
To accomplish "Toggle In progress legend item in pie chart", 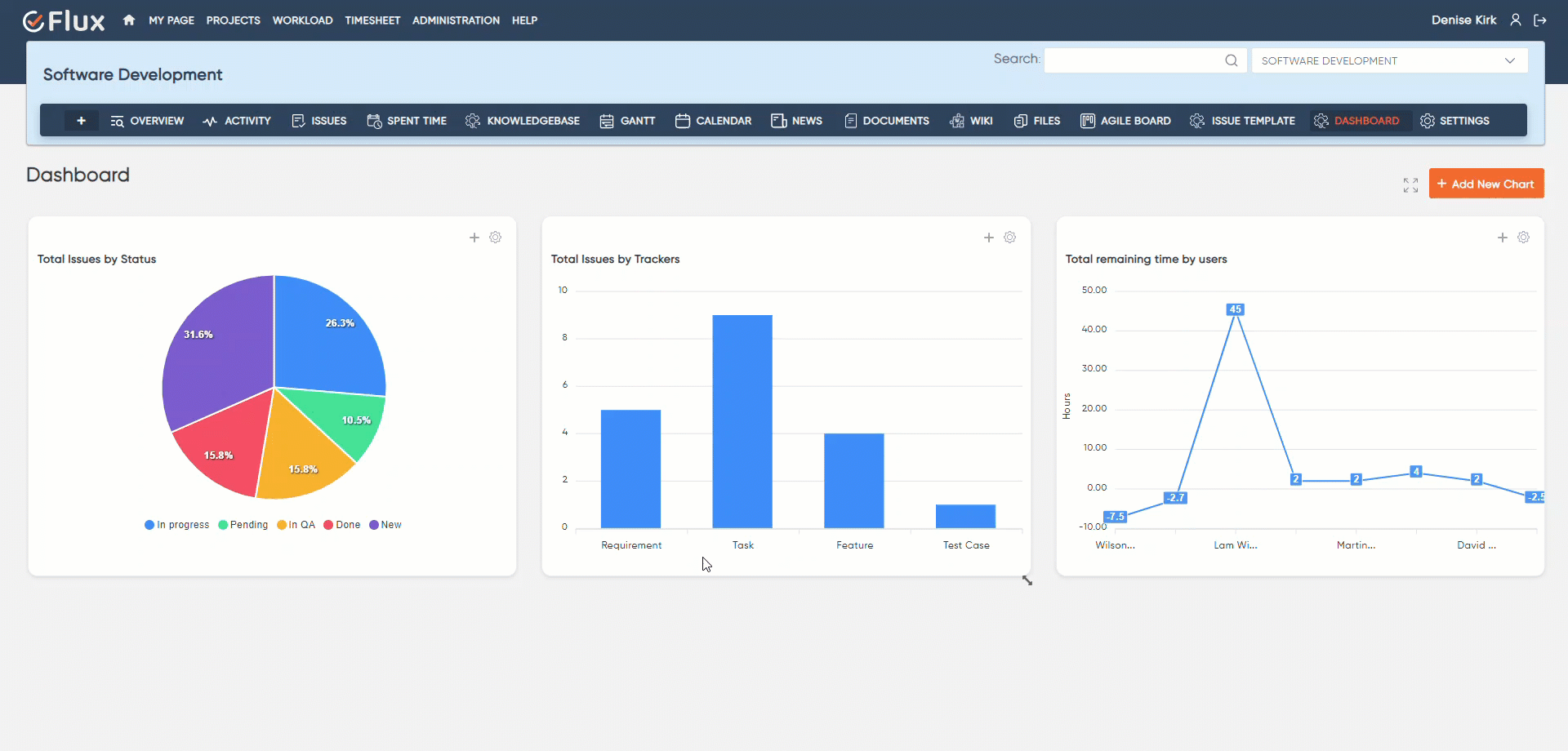I will click(177, 525).
